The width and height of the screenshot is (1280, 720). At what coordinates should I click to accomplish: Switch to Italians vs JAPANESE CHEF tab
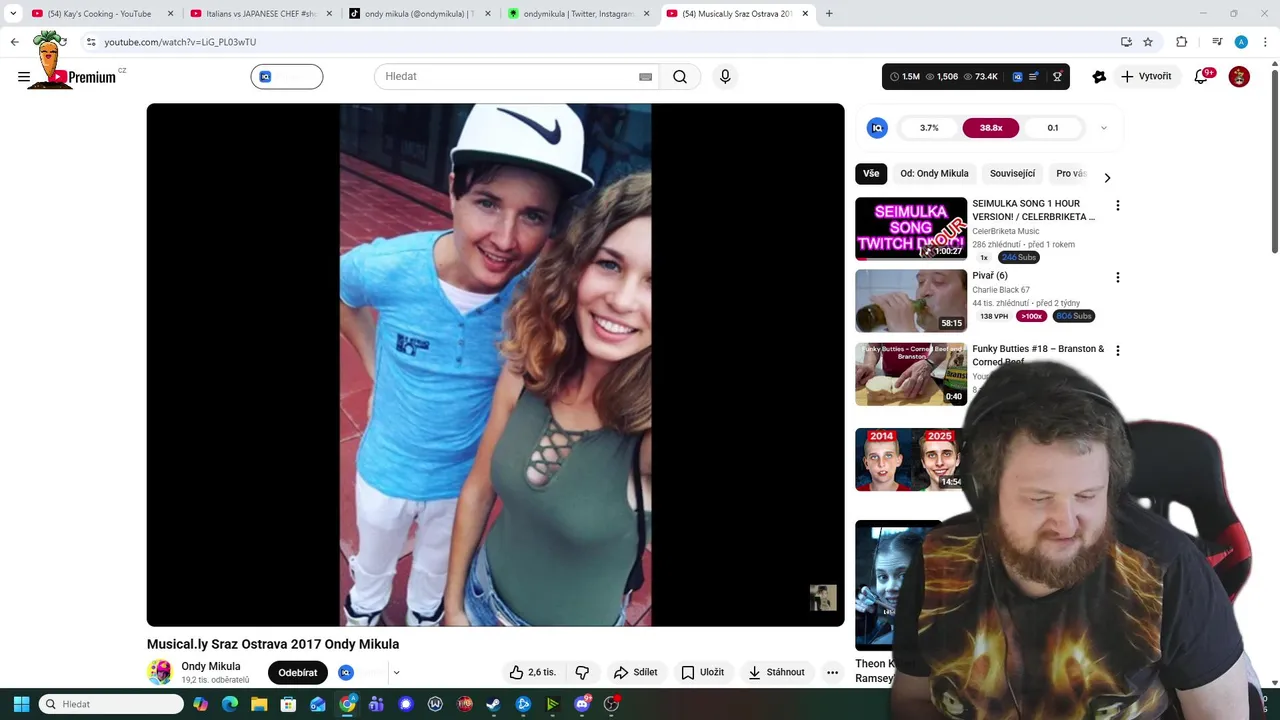260,14
